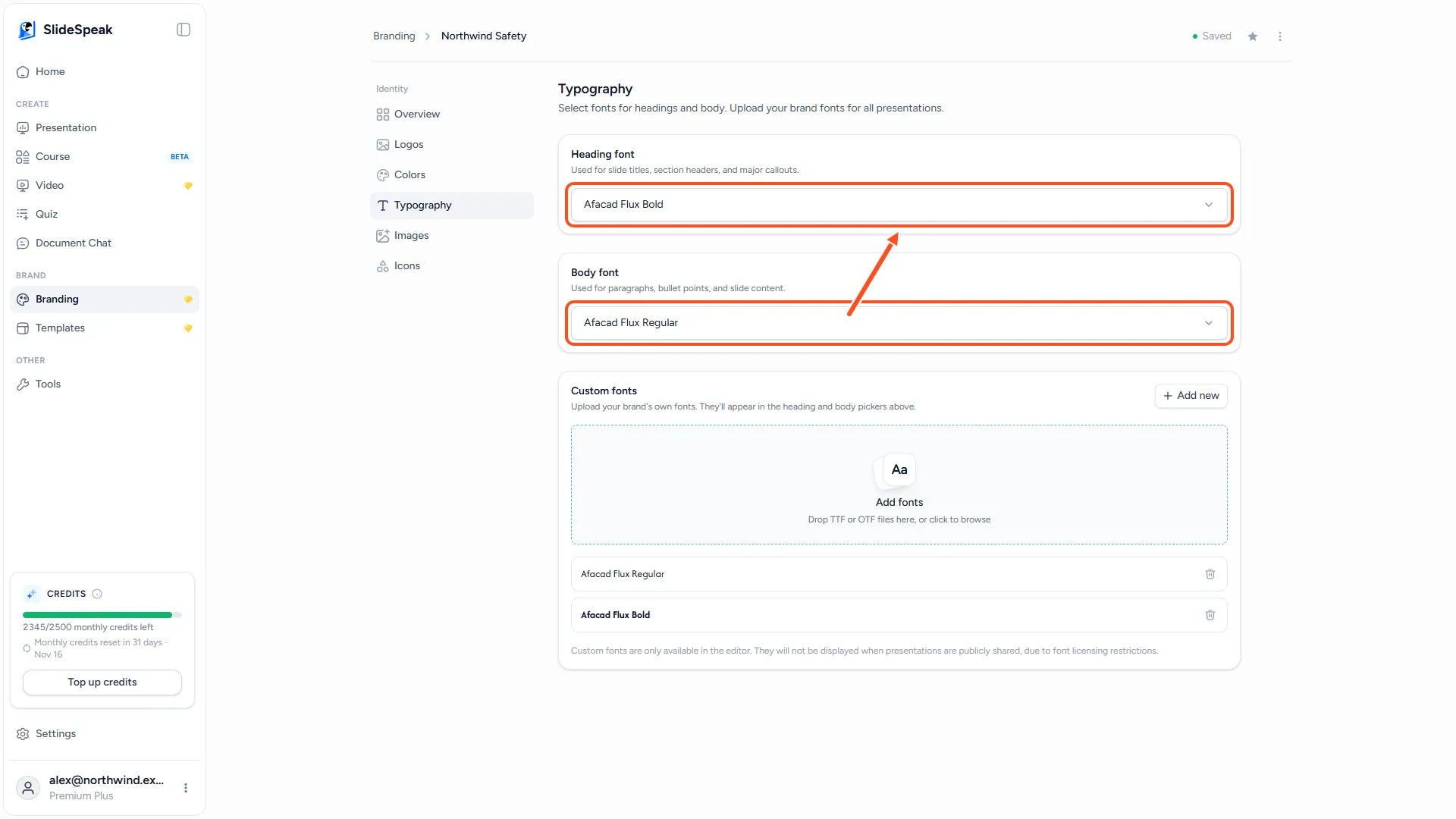Open the Body font dropdown
Viewport: 1456px width, 819px height.
pyautogui.click(x=899, y=323)
